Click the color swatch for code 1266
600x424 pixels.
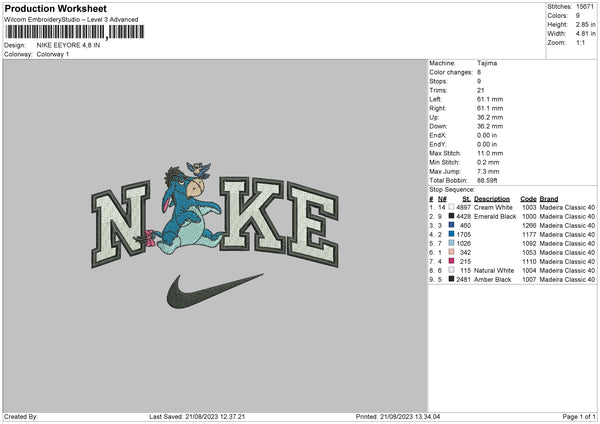(x=452, y=225)
